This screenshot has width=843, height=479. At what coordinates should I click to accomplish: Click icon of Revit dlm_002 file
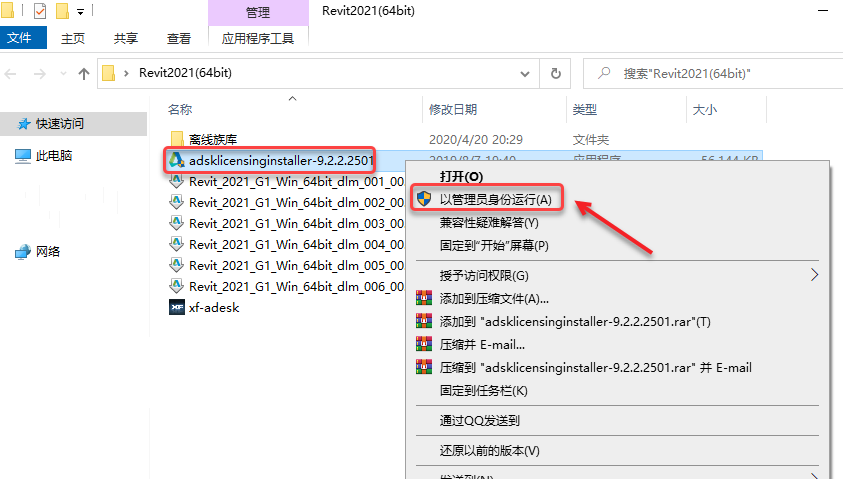(176, 202)
